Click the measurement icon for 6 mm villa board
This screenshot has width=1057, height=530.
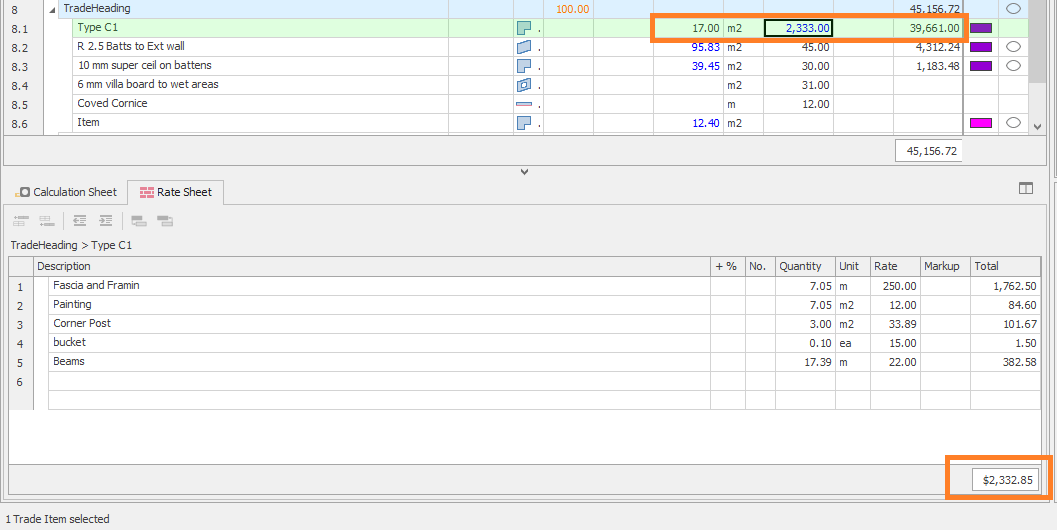(x=523, y=85)
